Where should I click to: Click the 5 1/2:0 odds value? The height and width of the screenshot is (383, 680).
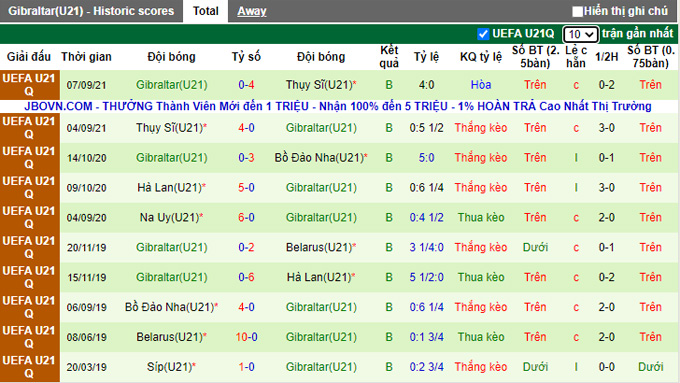point(426,277)
